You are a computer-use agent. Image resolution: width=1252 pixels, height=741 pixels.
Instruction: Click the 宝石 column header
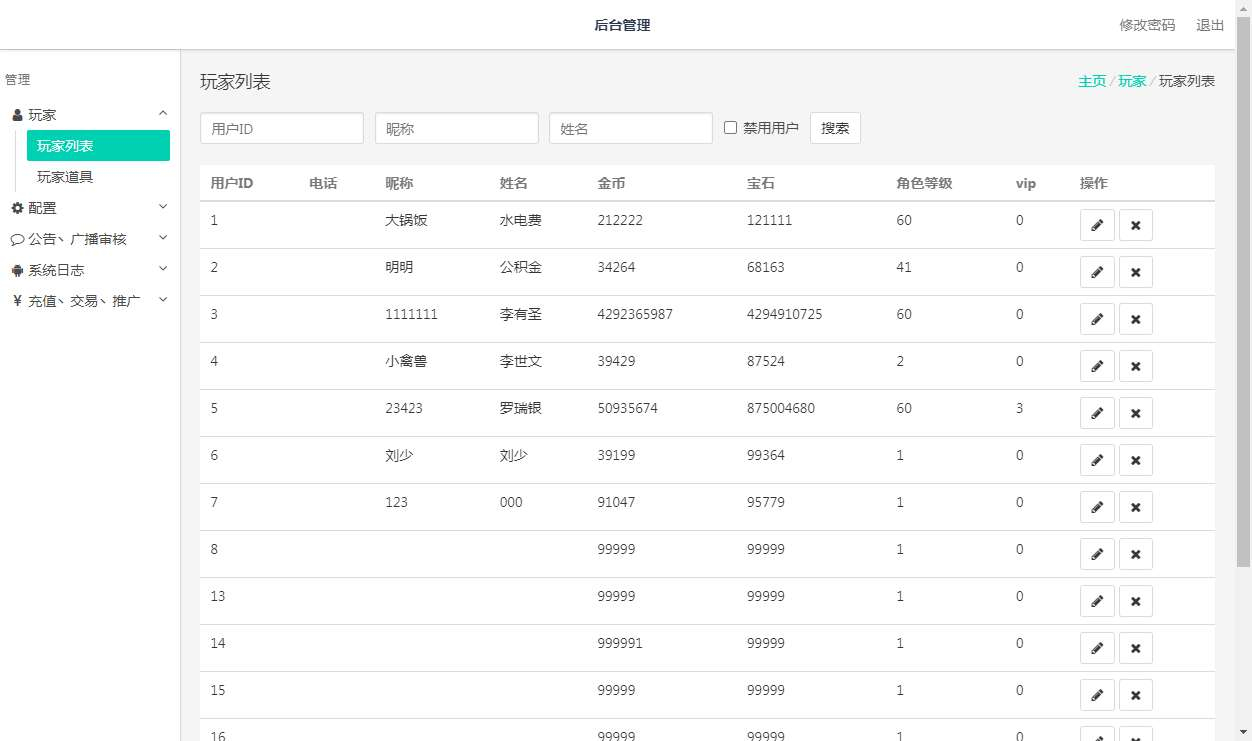(x=761, y=183)
